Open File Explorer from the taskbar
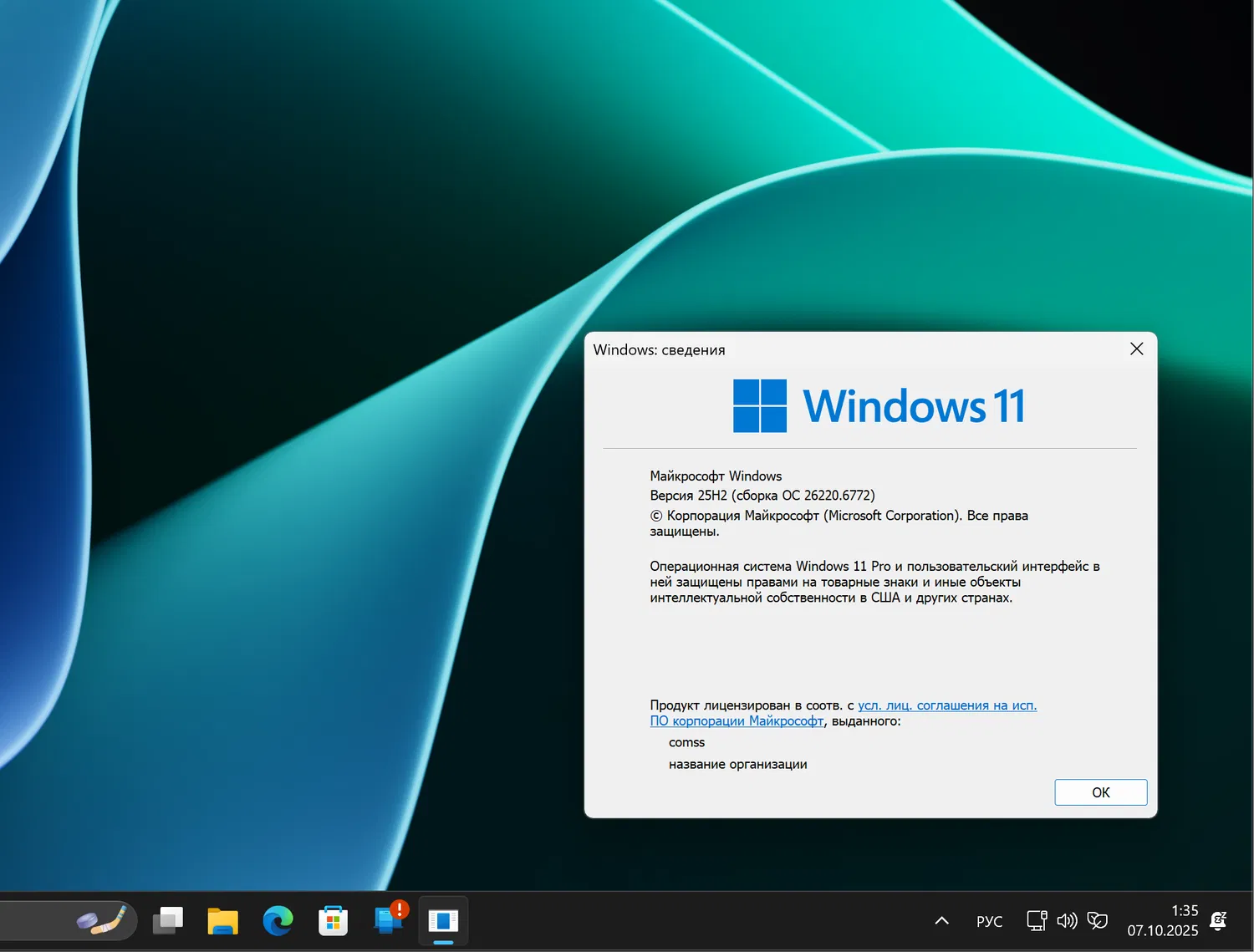The image size is (1254, 952). pos(222,920)
